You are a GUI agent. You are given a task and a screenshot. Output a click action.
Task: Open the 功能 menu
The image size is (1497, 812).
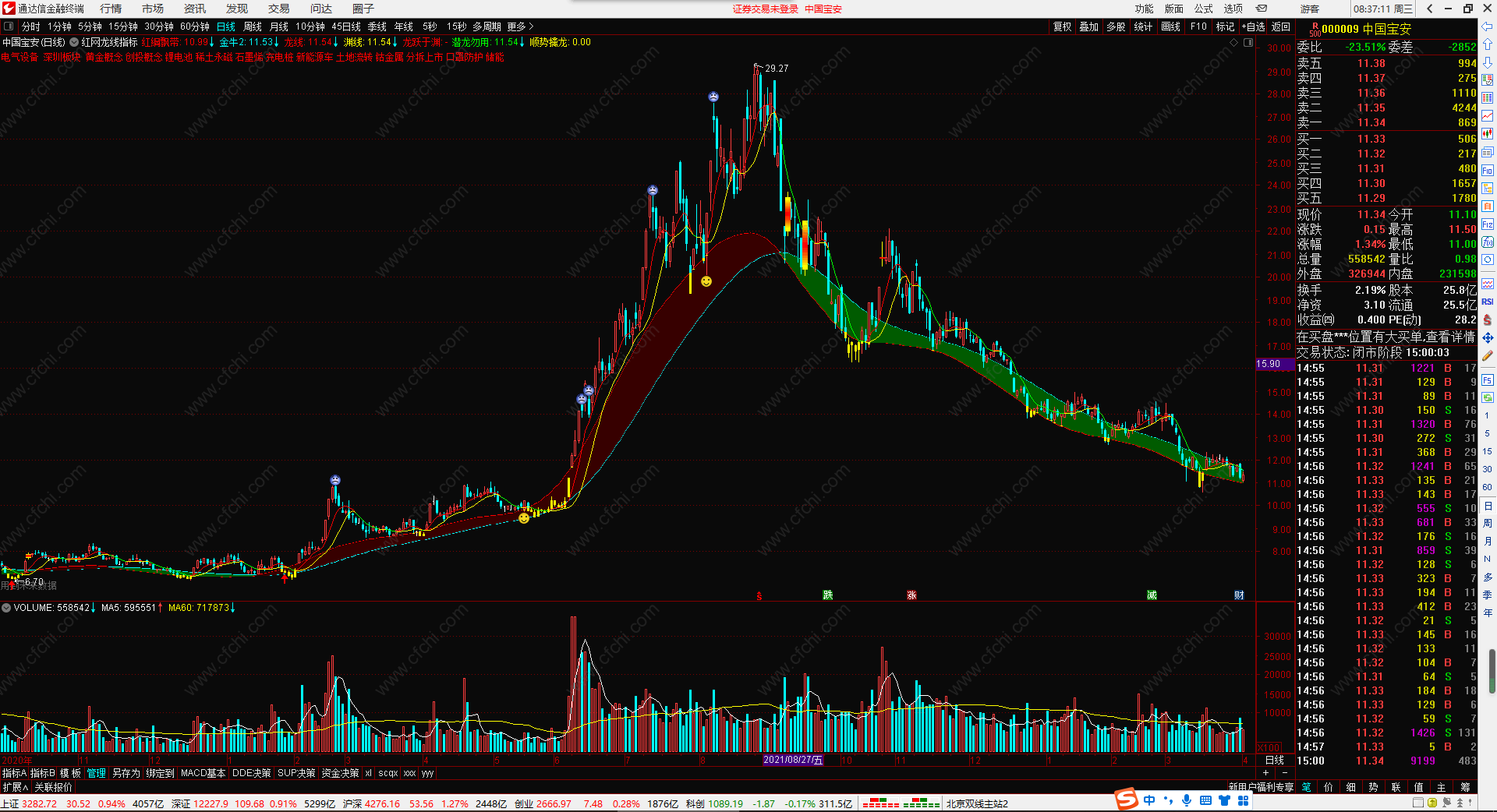(x=1144, y=9)
